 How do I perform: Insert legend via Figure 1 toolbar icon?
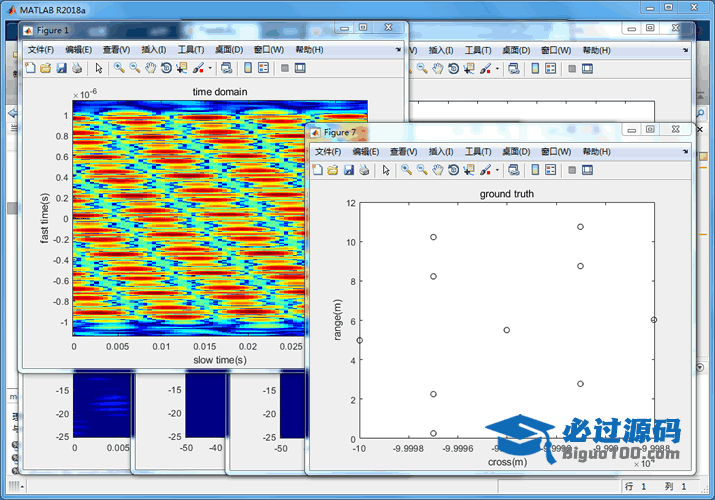click(264, 68)
